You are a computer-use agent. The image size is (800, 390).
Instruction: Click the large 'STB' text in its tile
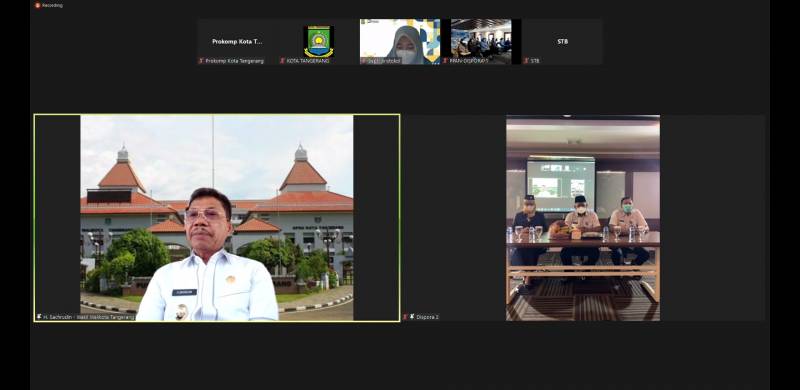click(562, 41)
